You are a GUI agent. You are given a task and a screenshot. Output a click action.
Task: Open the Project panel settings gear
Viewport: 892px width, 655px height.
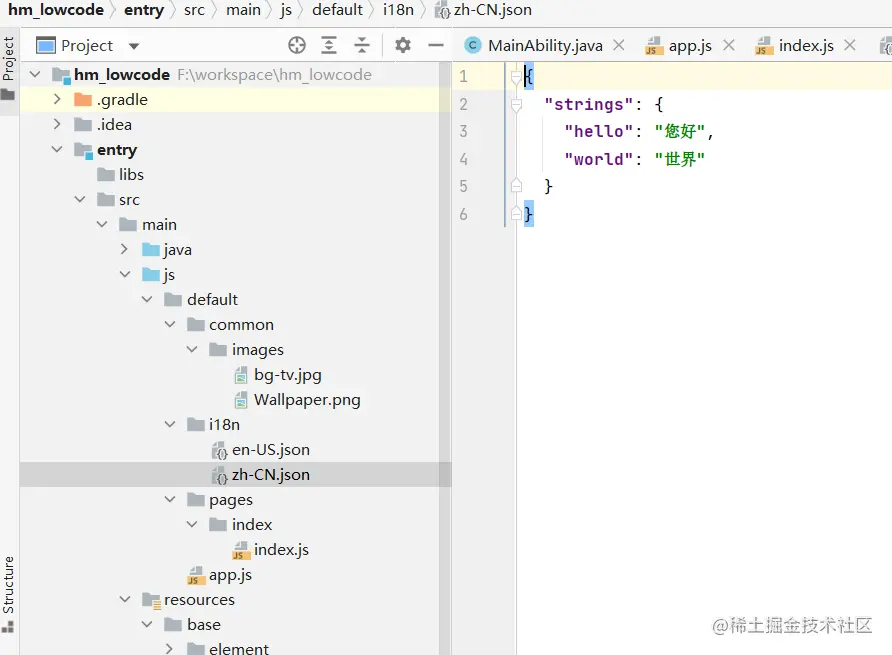click(x=403, y=45)
